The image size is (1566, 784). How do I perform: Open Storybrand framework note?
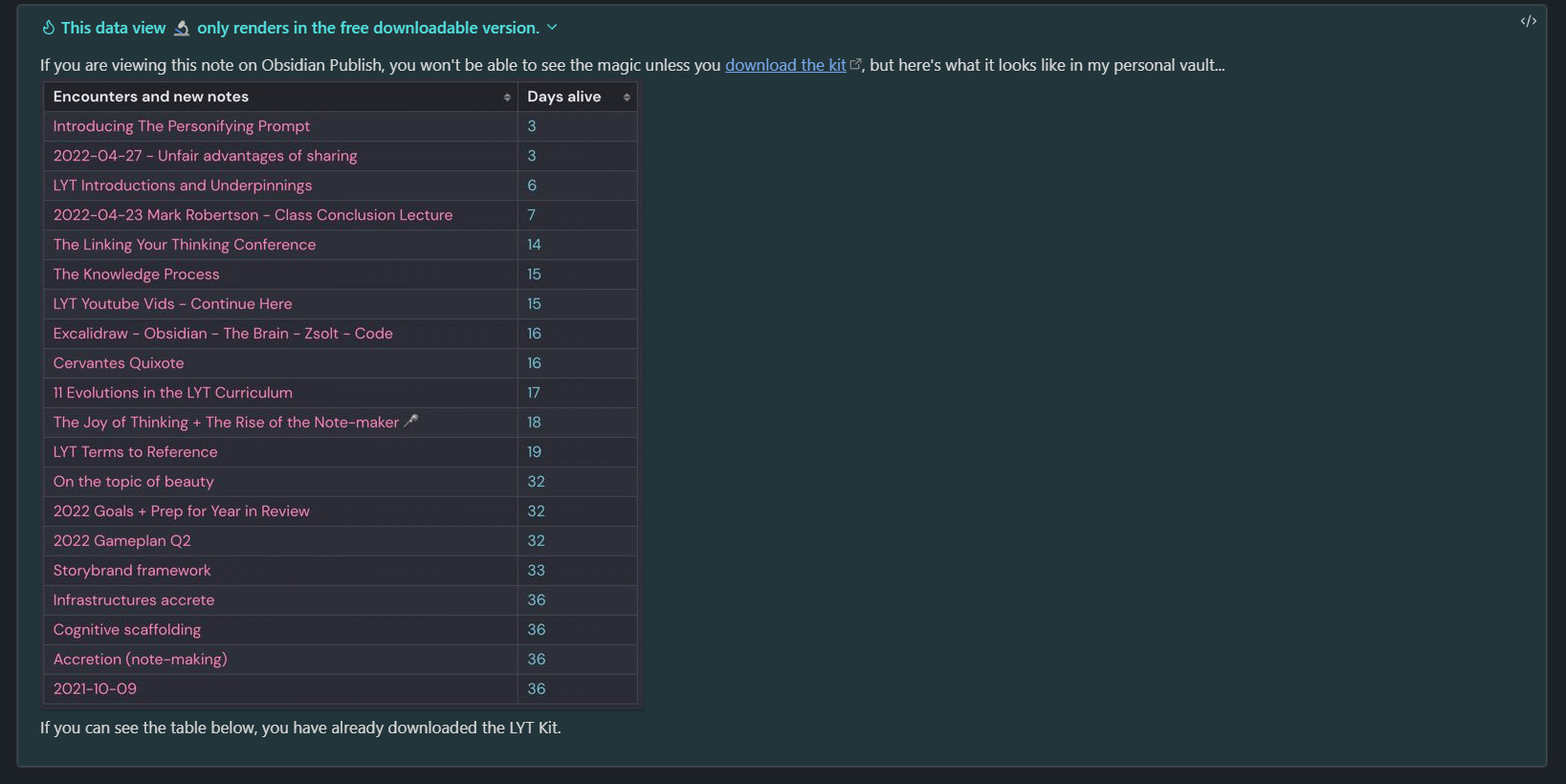(132, 571)
